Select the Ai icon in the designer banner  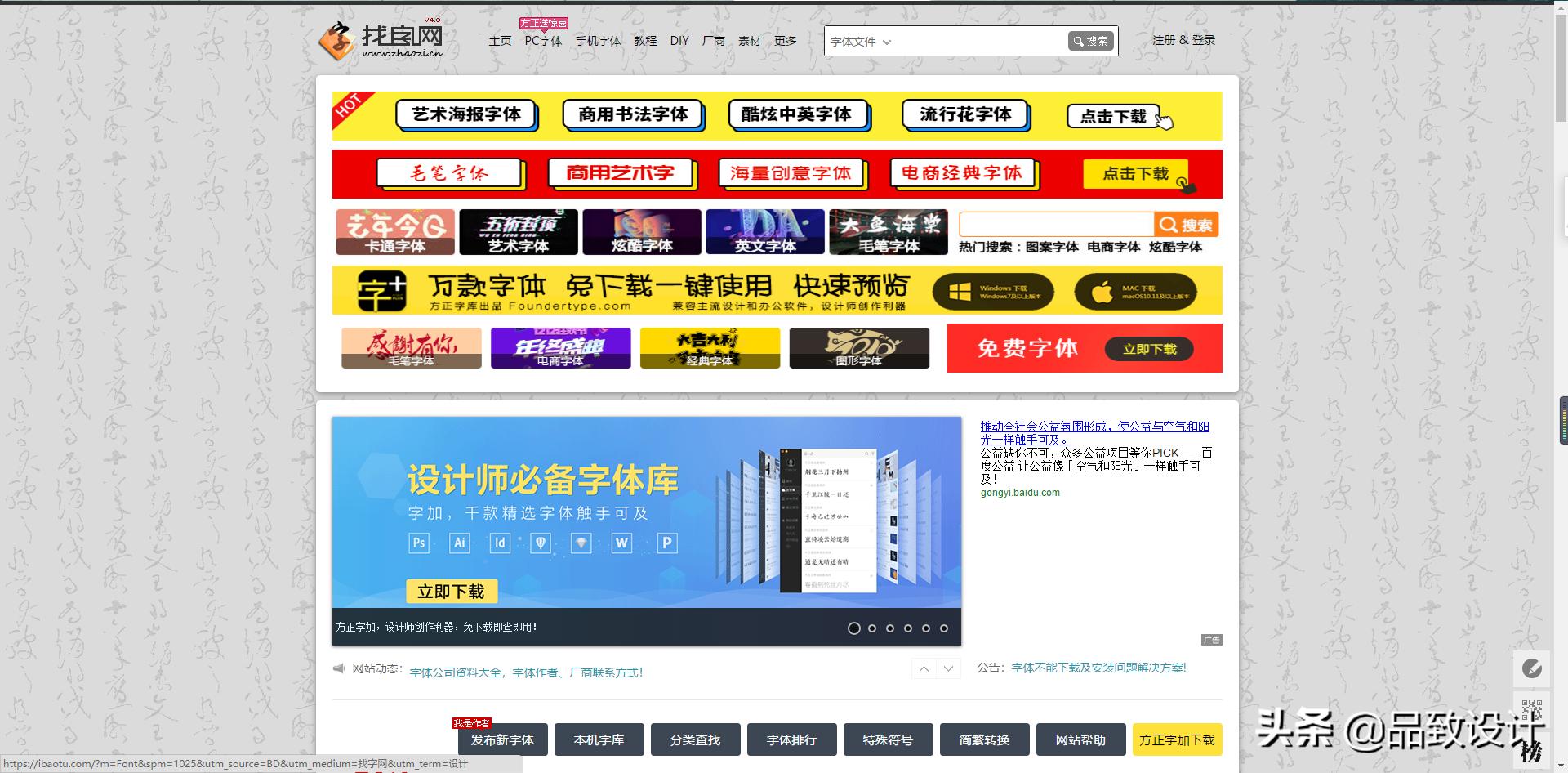click(460, 542)
